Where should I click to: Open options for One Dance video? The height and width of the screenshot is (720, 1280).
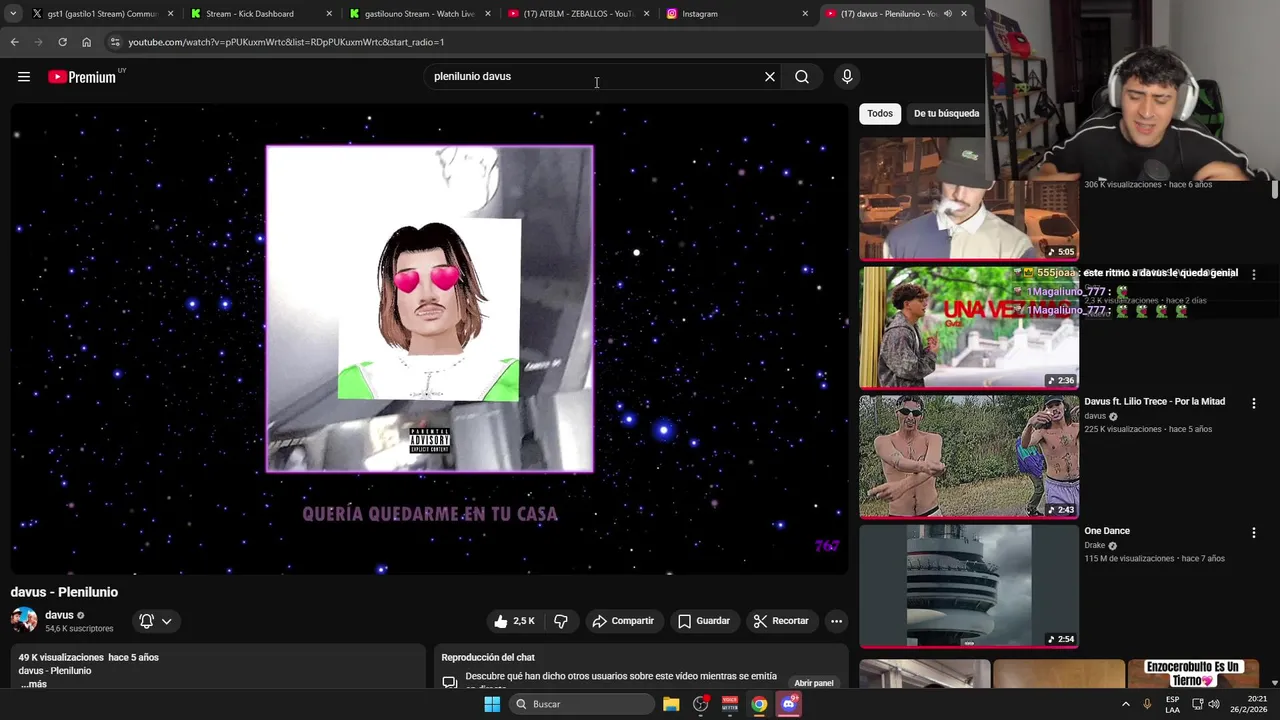click(x=1254, y=533)
